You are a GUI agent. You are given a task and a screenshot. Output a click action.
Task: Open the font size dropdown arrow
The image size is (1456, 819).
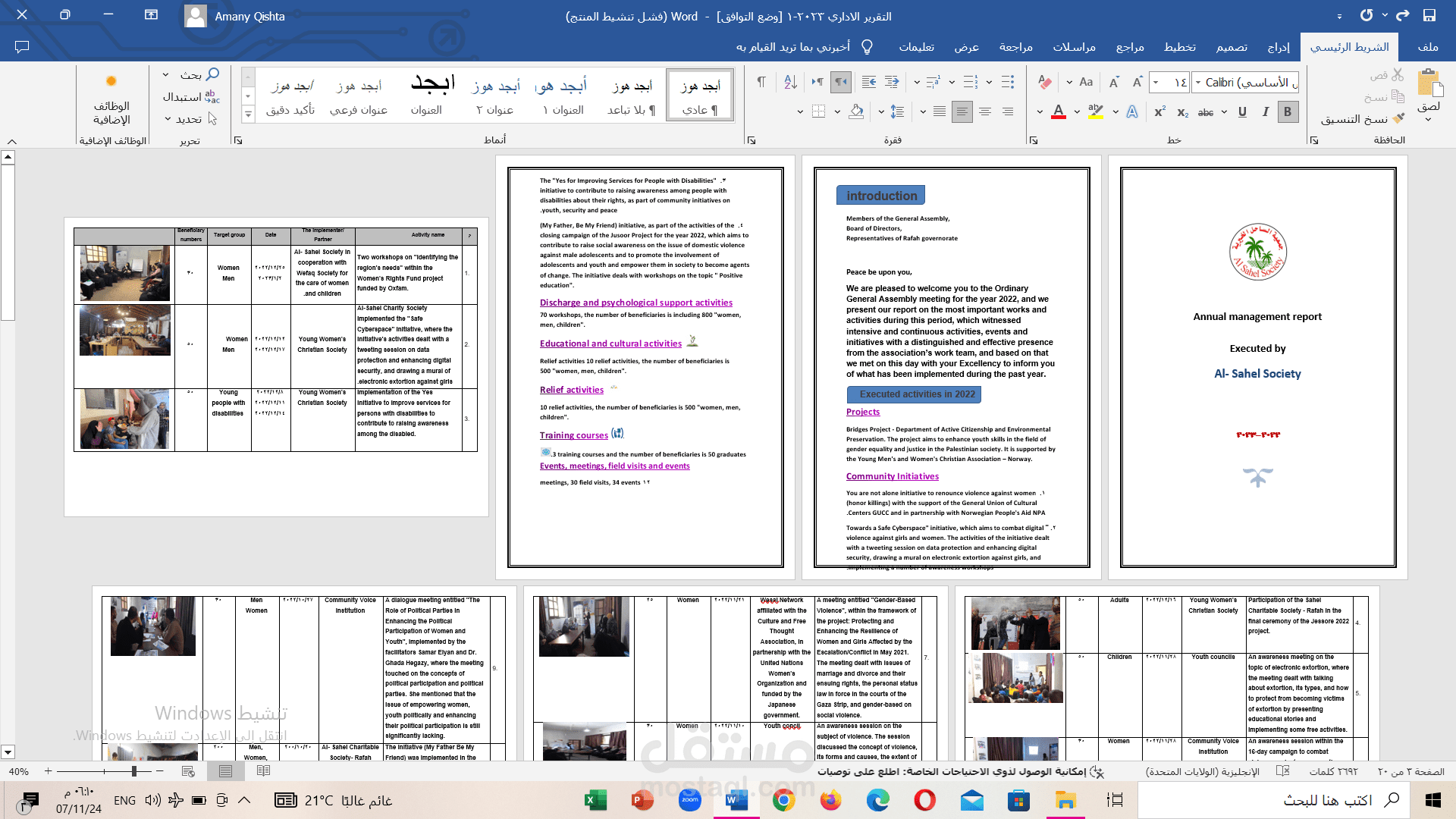pos(1156,82)
